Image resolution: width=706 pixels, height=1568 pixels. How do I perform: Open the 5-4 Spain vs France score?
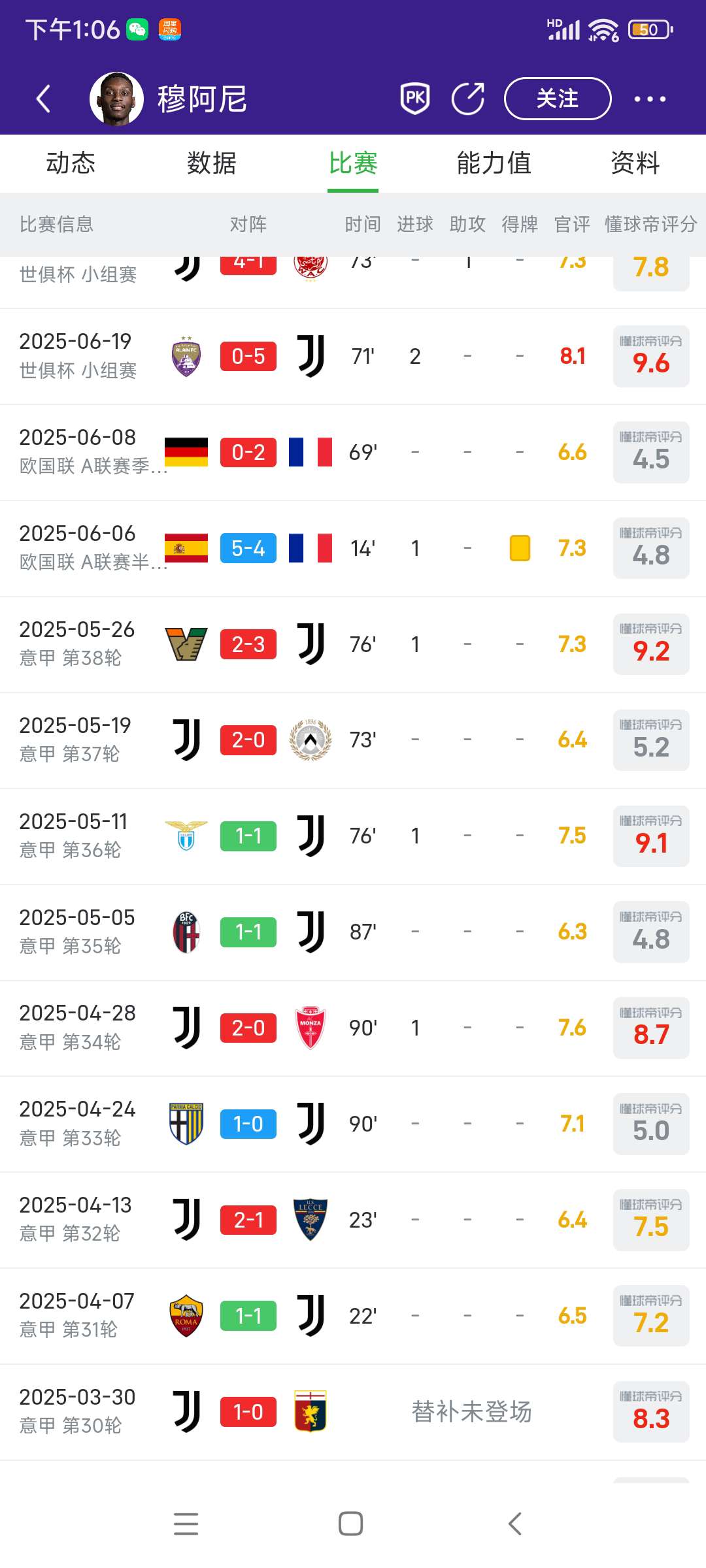click(x=248, y=548)
